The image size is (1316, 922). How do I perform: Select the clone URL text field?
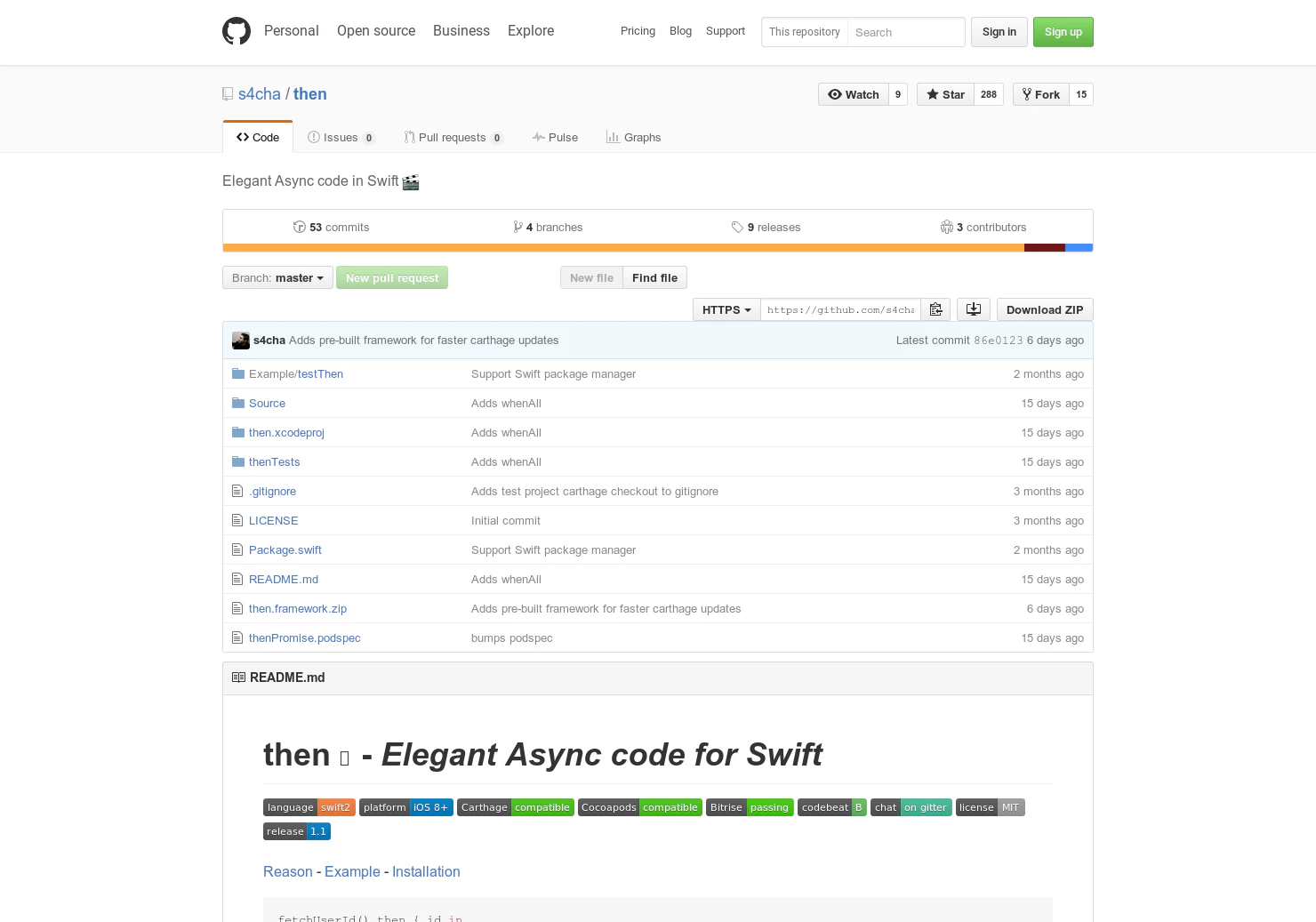tap(840, 309)
